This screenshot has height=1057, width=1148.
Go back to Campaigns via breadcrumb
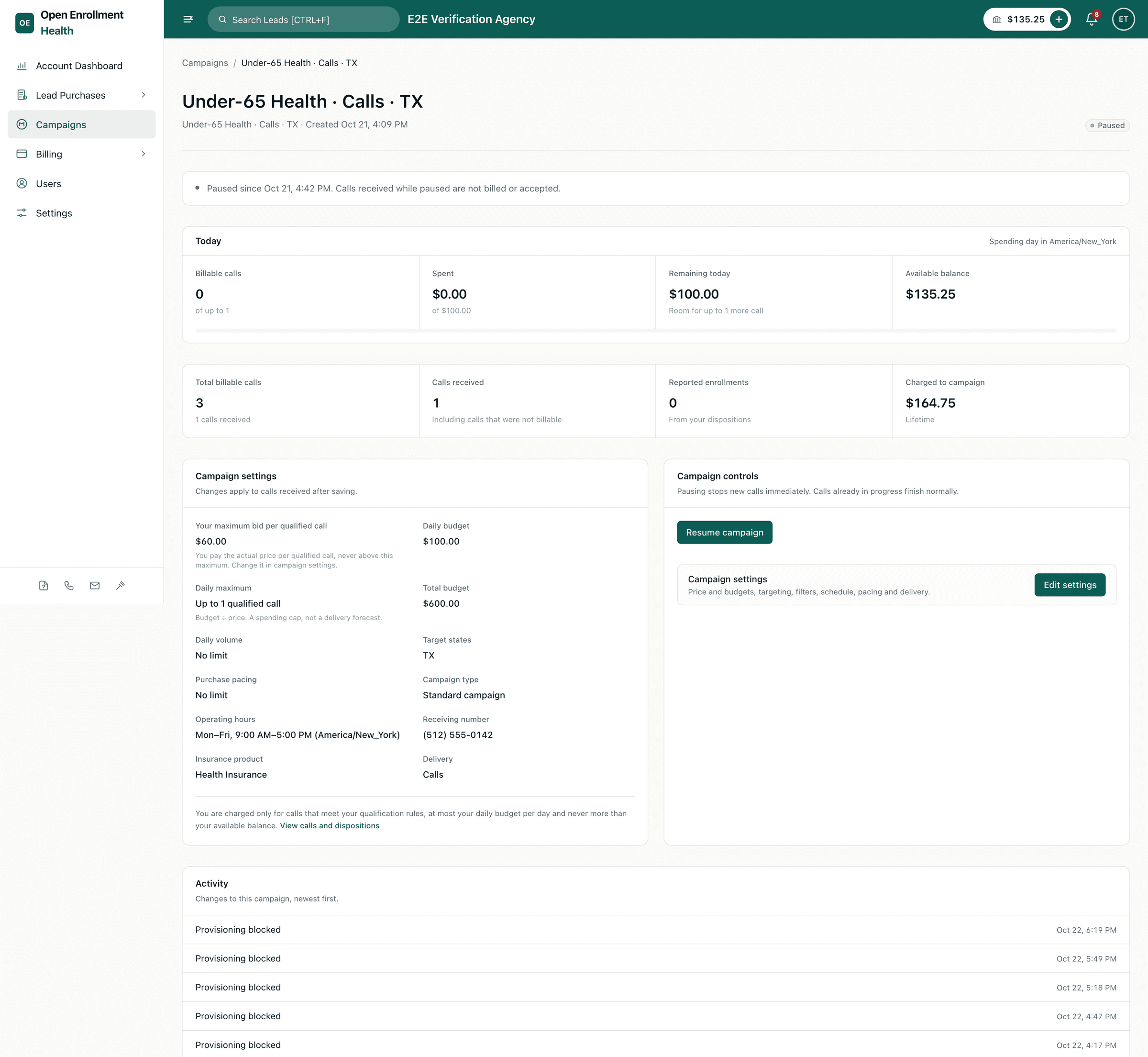205,63
